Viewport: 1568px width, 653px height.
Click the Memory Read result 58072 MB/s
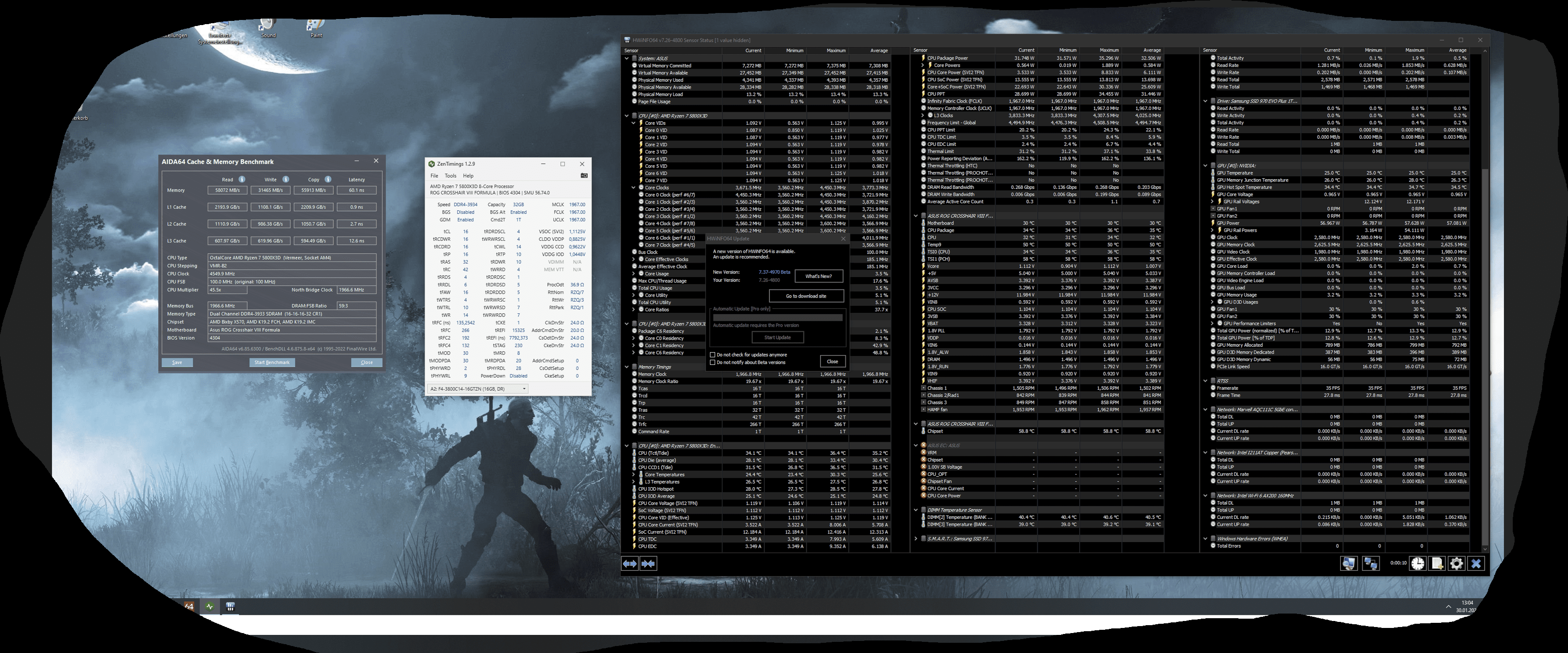(227, 190)
